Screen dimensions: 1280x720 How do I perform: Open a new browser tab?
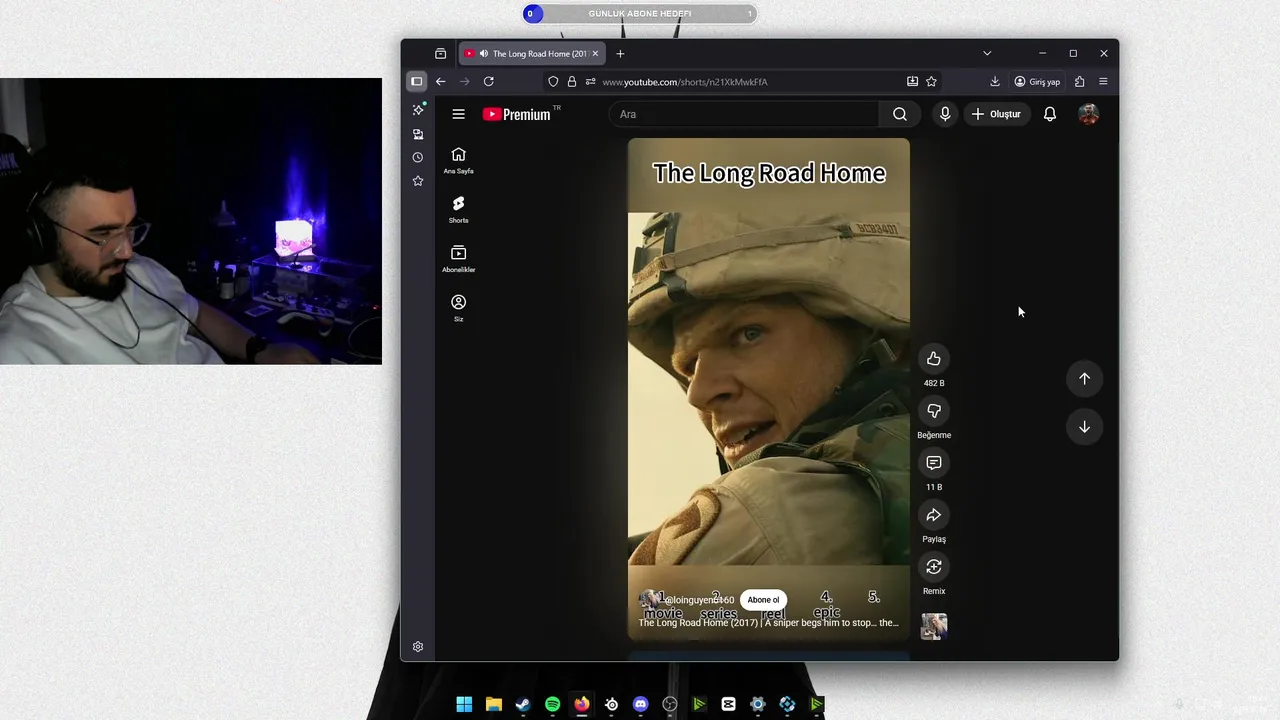(620, 54)
